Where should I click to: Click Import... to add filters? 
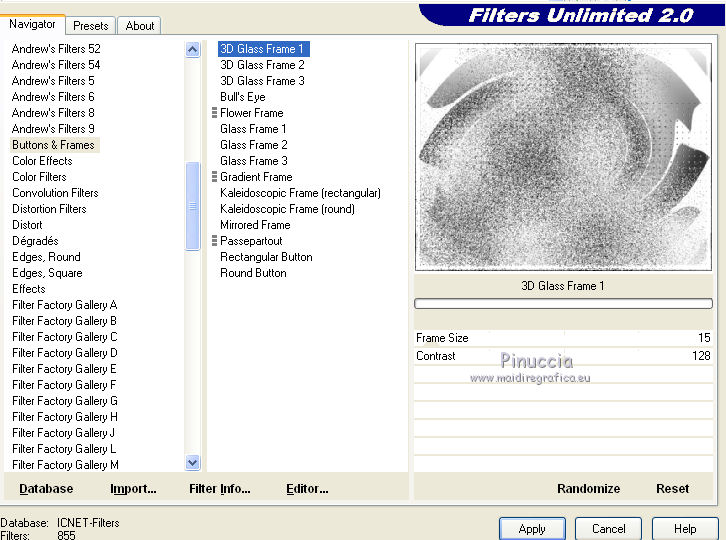click(133, 489)
